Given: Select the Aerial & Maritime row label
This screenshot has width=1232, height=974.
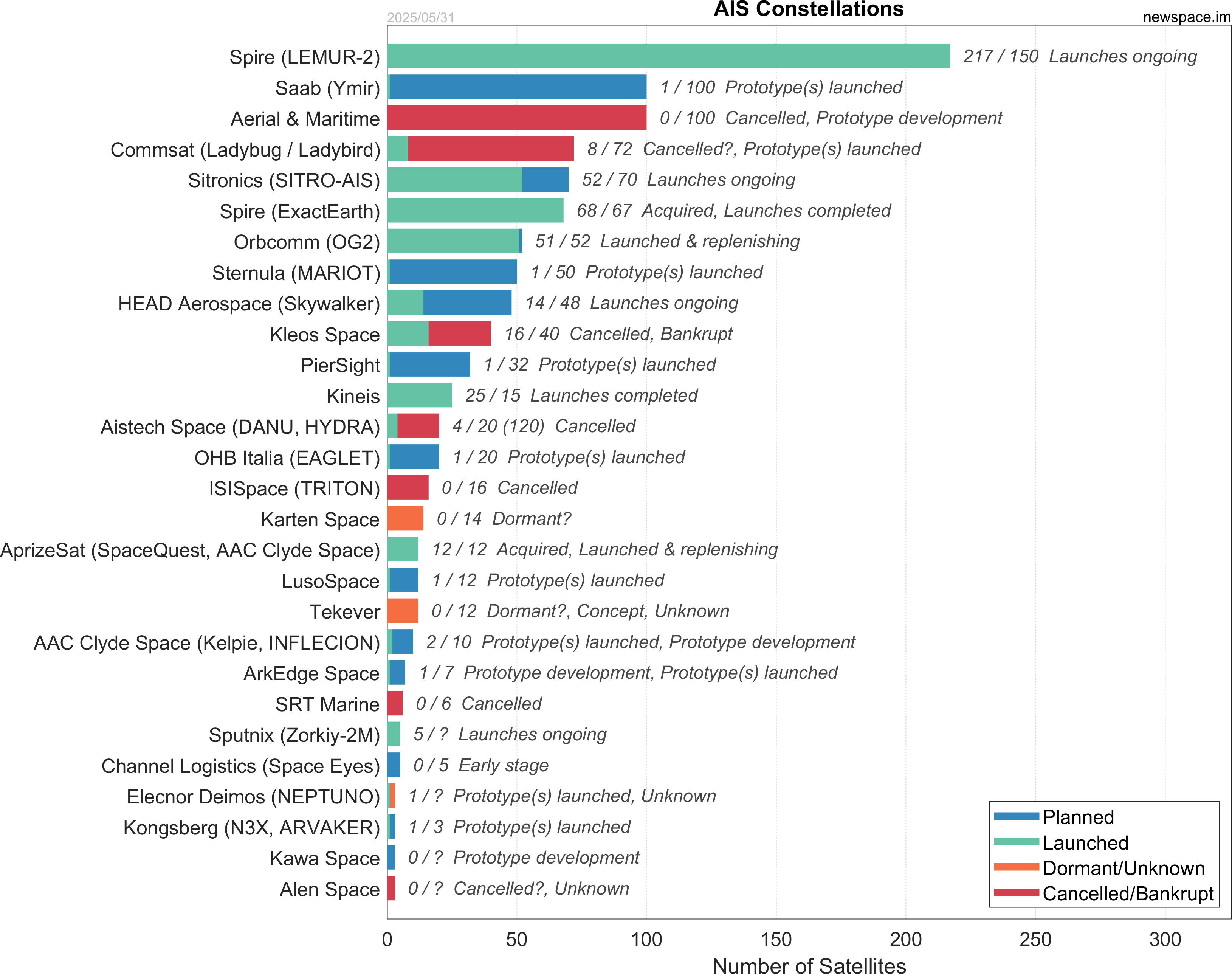Looking at the screenshot, I should 305,119.
